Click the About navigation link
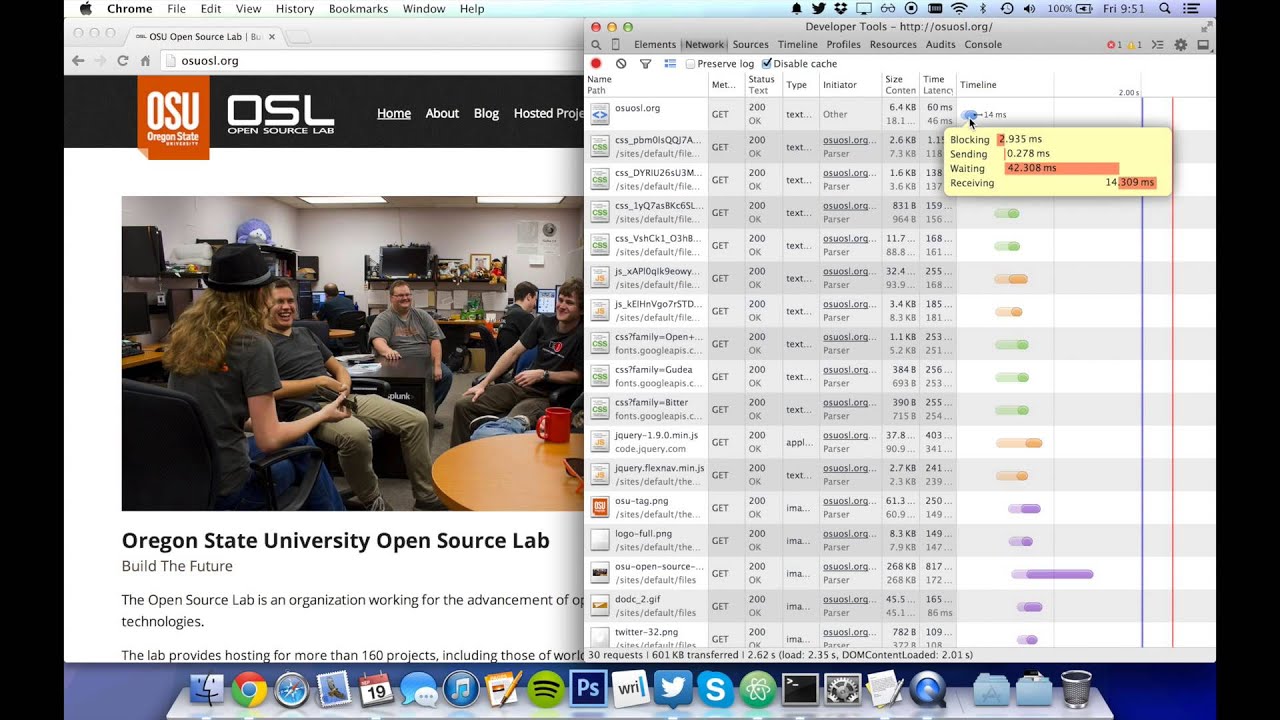 tap(442, 113)
